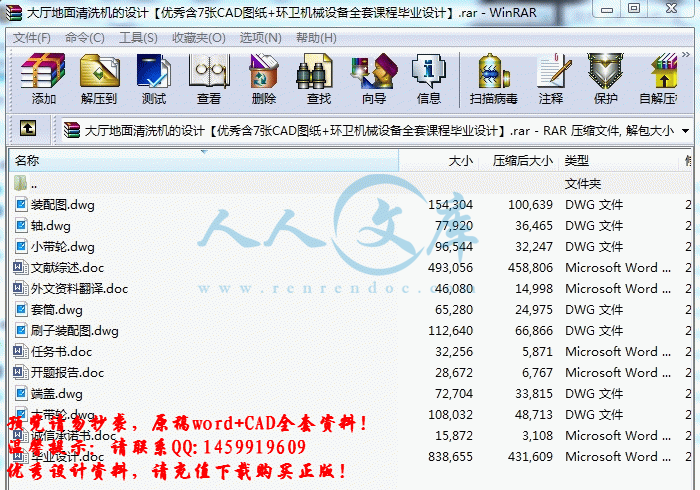Sort by Size (大小) column header
The image size is (700, 490).
[x=438, y=160]
